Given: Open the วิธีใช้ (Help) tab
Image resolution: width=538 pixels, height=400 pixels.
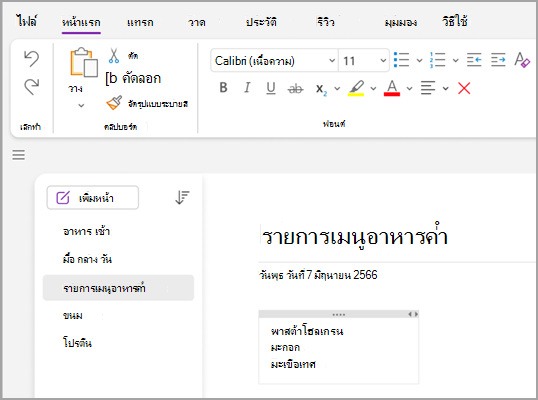Looking at the screenshot, I should click(455, 22).
